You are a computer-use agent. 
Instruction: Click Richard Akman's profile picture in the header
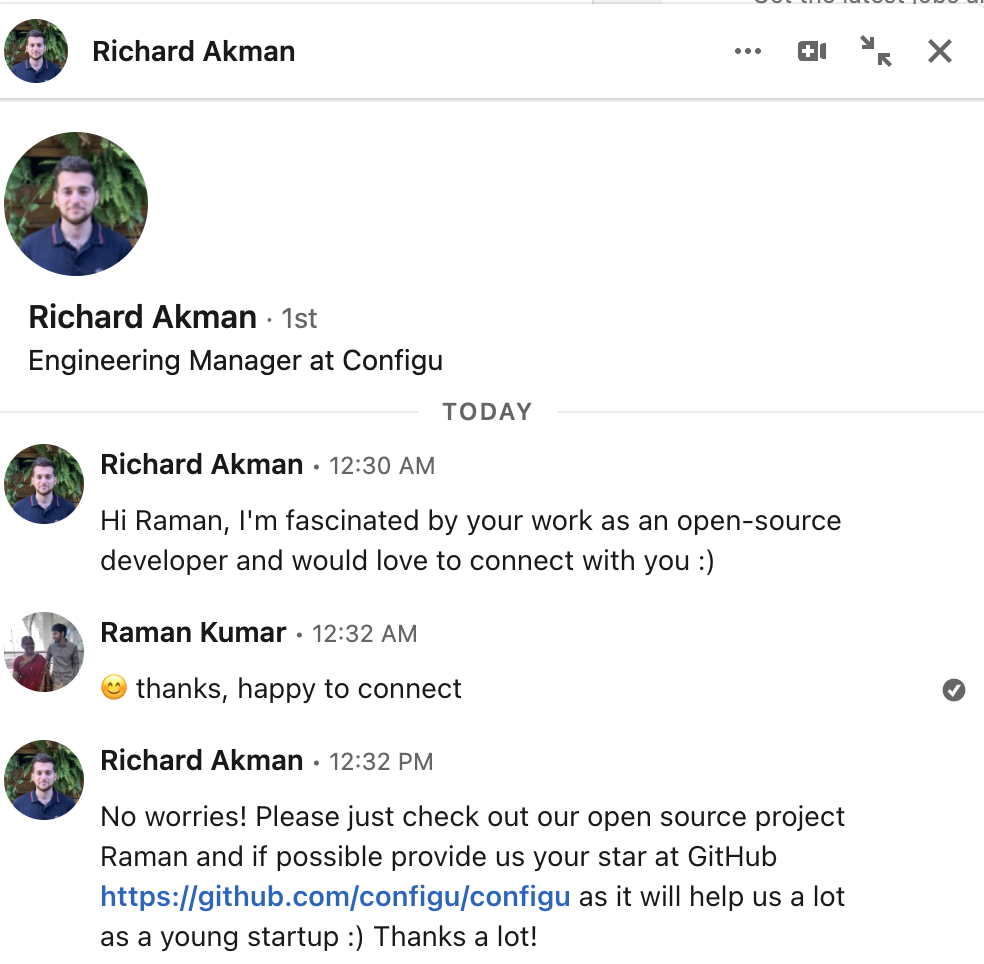pos(35,50)
